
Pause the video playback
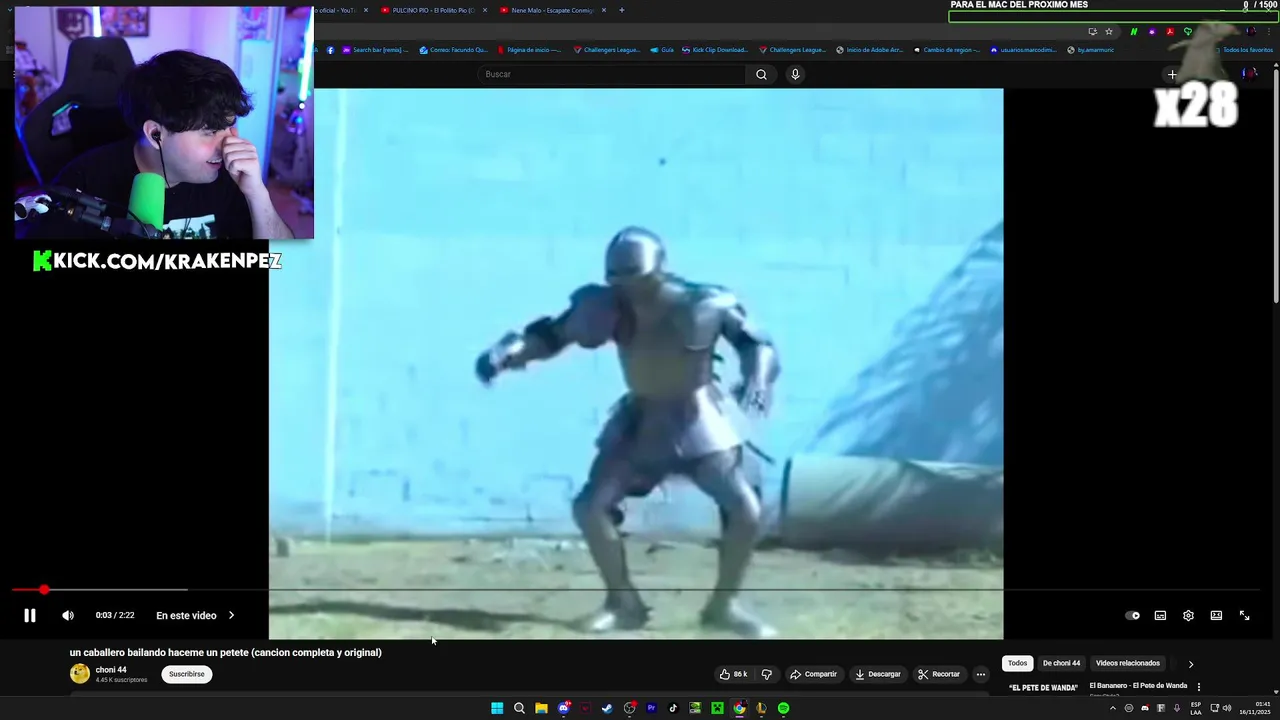tap(30, 616)
